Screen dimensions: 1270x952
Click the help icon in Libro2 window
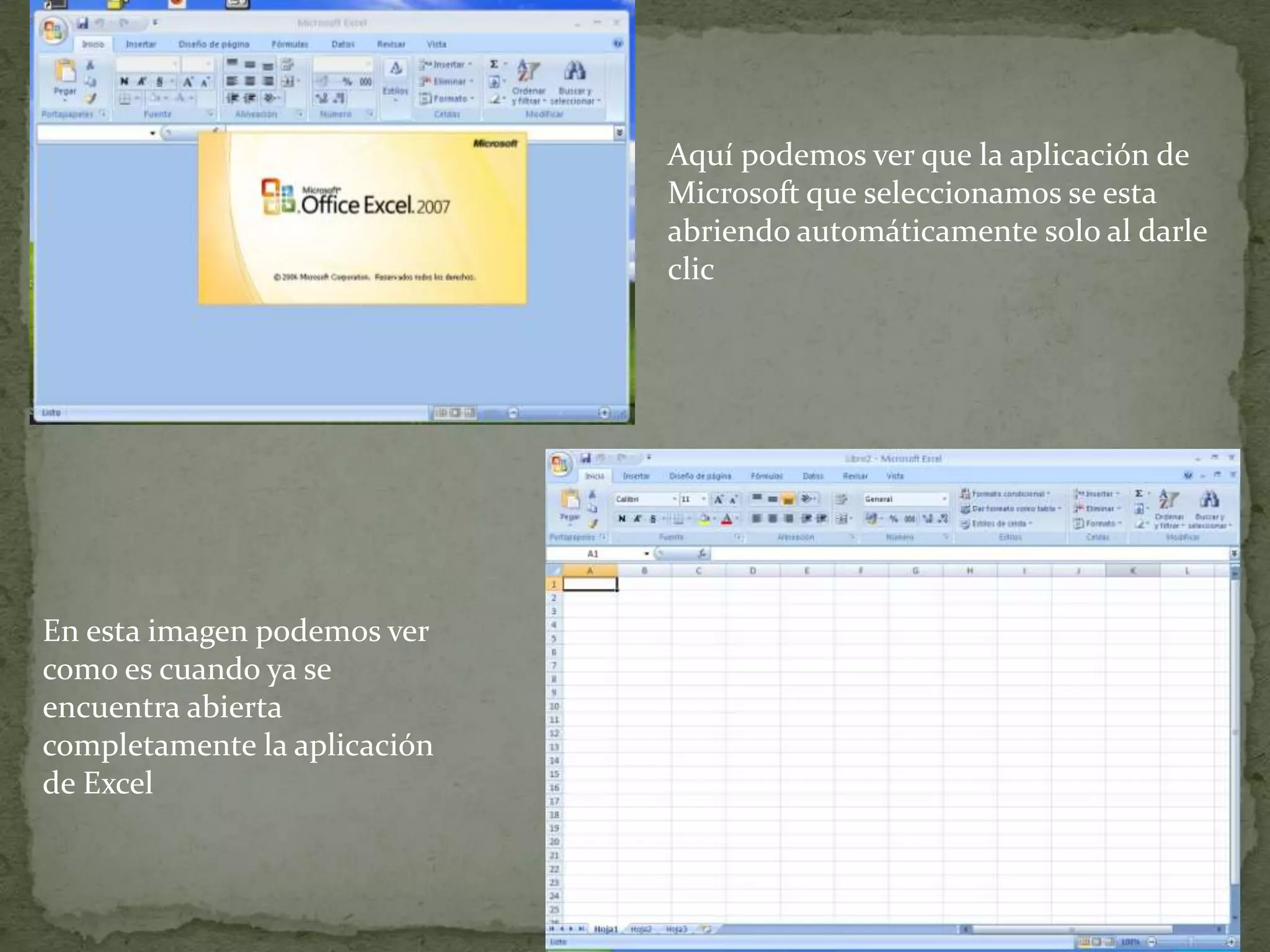(x=1188, y=475)
